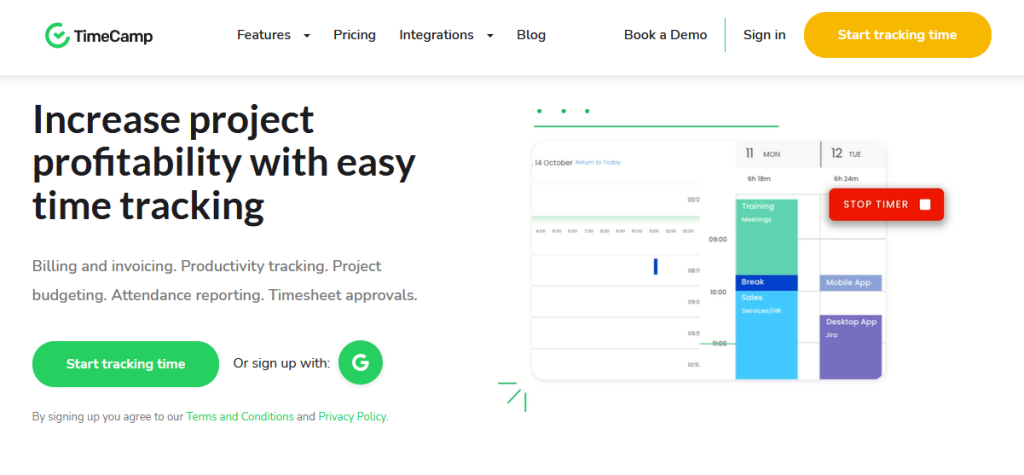Click the TimeCamp wordmark text
This screenshot has height=475, width=1024.
click(113, 36)
